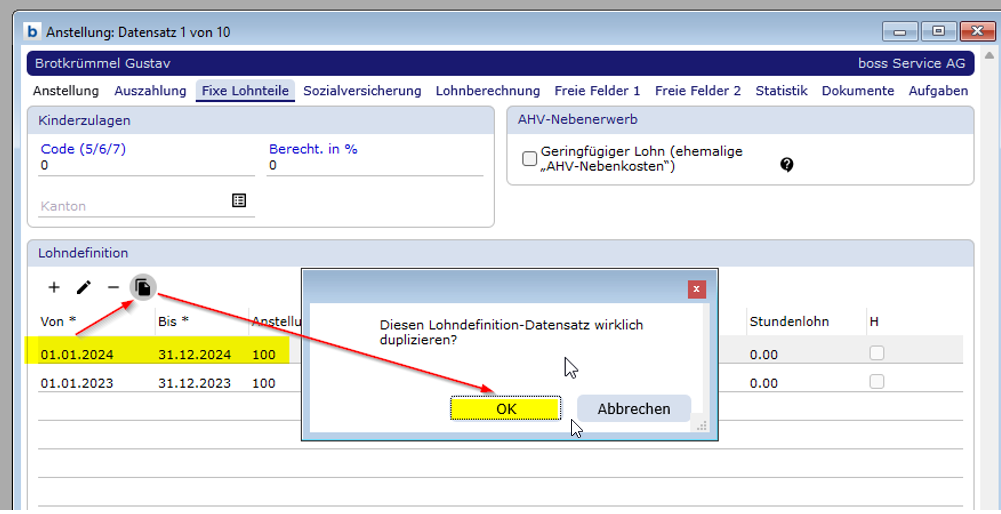
Task: Open the Dokumente tab
Action: tap(857, 91)
